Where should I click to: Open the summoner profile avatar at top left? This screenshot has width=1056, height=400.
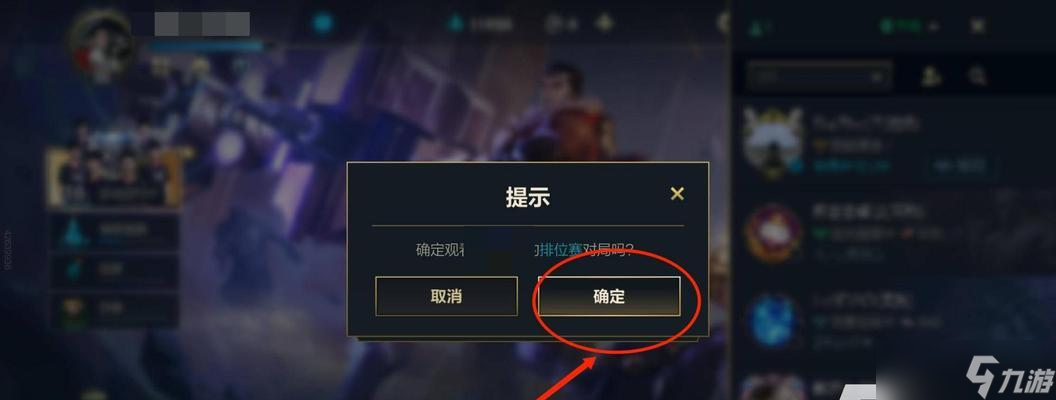tap(102, 42)
